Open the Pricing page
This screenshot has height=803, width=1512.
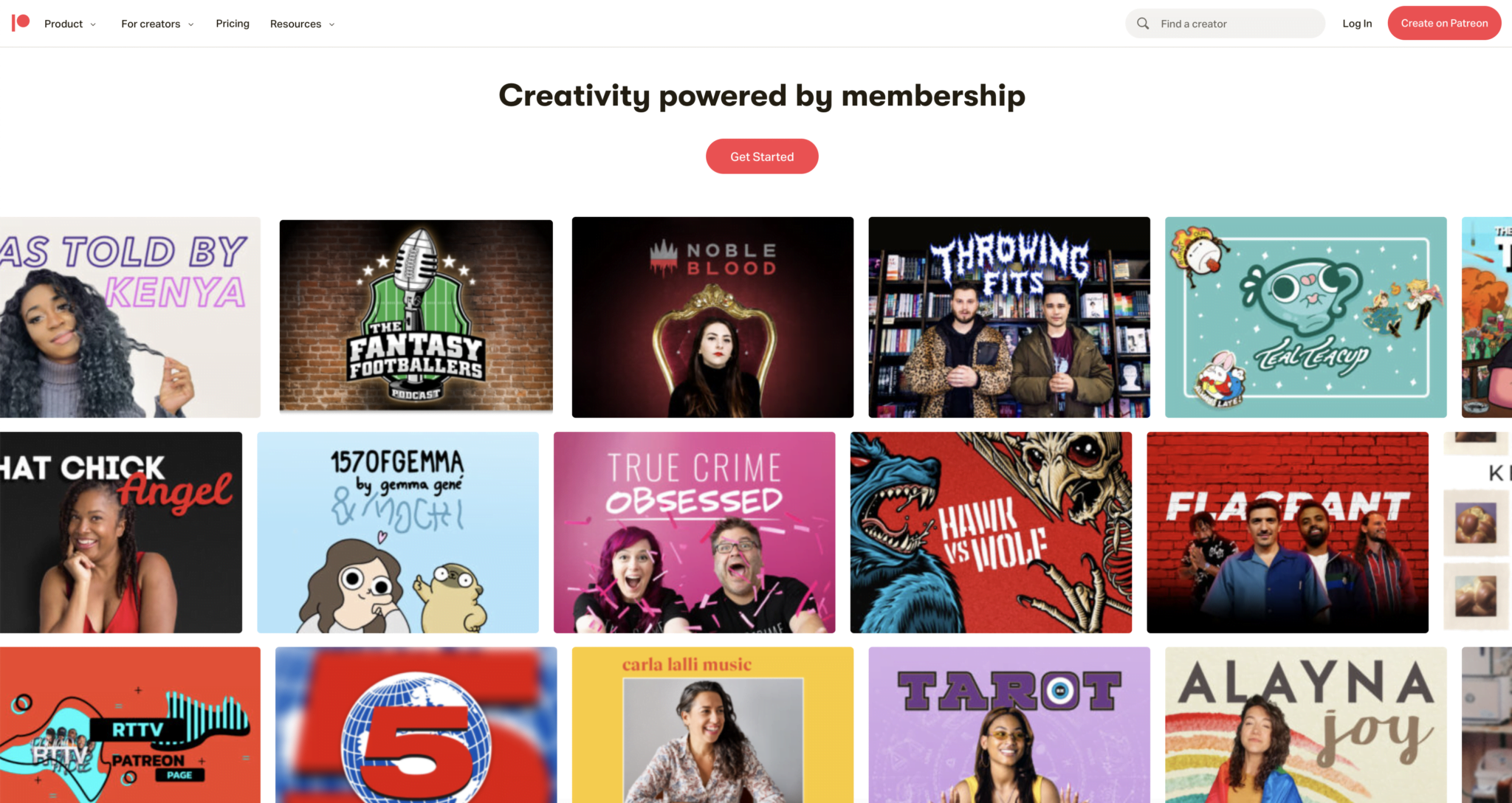[233, 24]
